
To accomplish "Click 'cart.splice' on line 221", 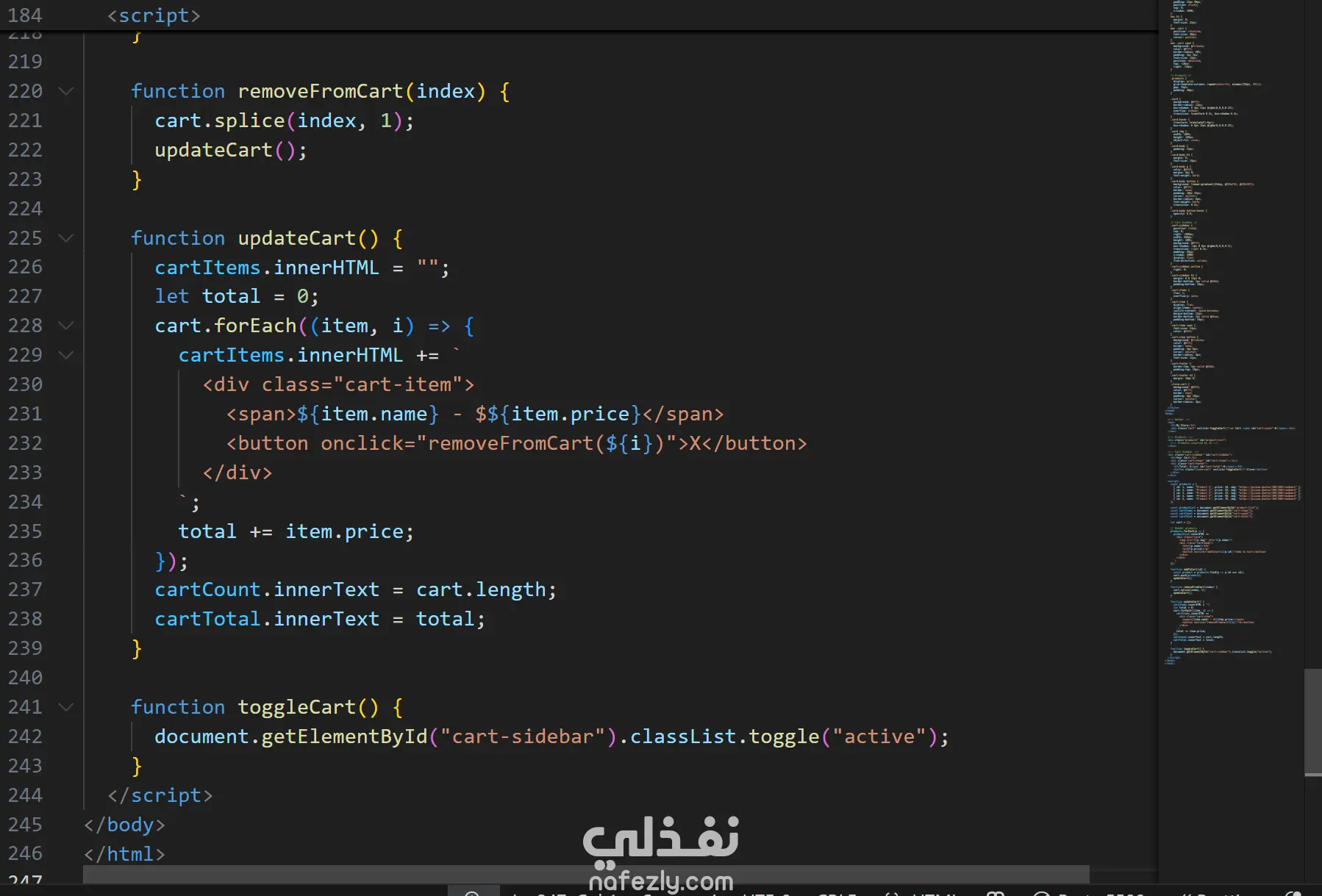I will [x=220, y=121].
